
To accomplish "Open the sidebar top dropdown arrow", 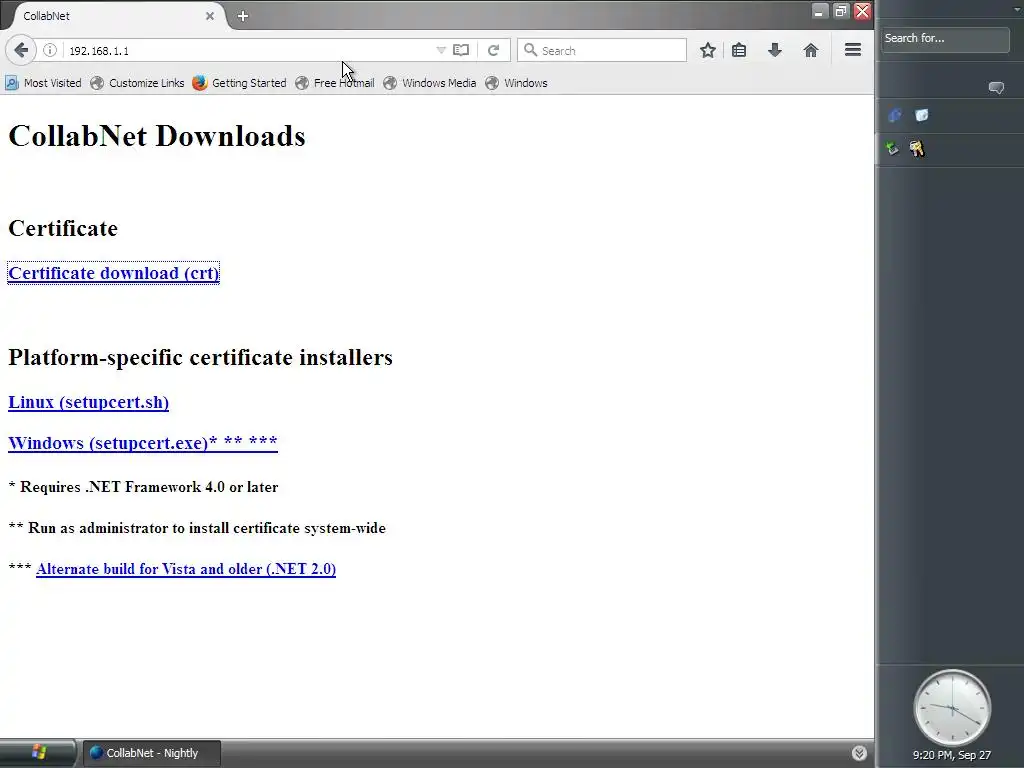I will 1015,8.
